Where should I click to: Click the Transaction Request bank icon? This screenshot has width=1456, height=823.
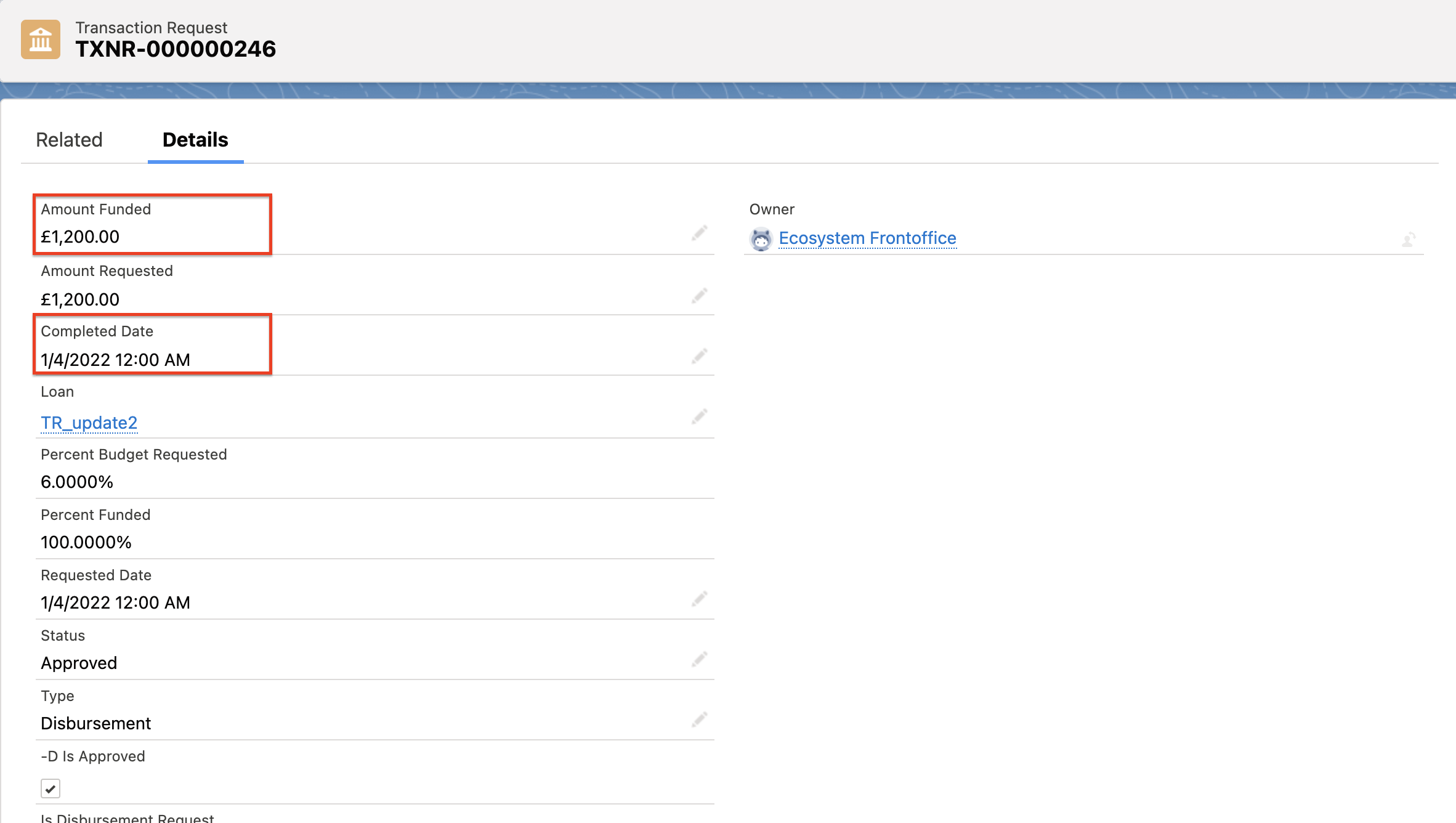coord(39,40)
